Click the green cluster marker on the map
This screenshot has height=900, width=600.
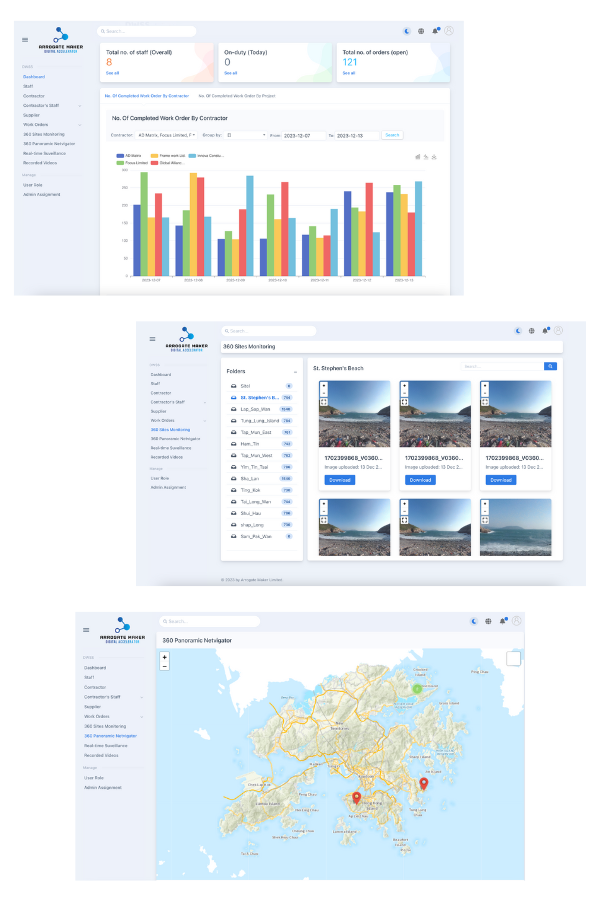(x=417, y=688)
